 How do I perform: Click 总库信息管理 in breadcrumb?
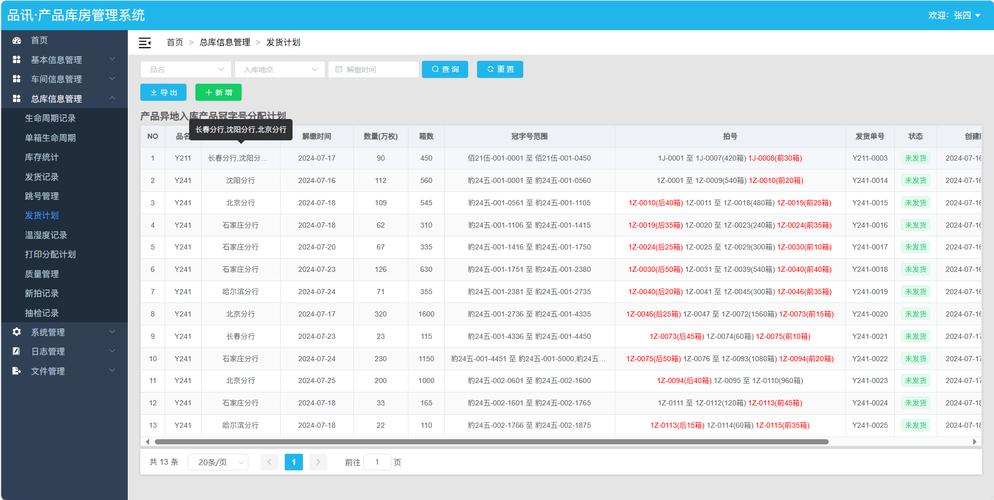click(x=224, y=42)
